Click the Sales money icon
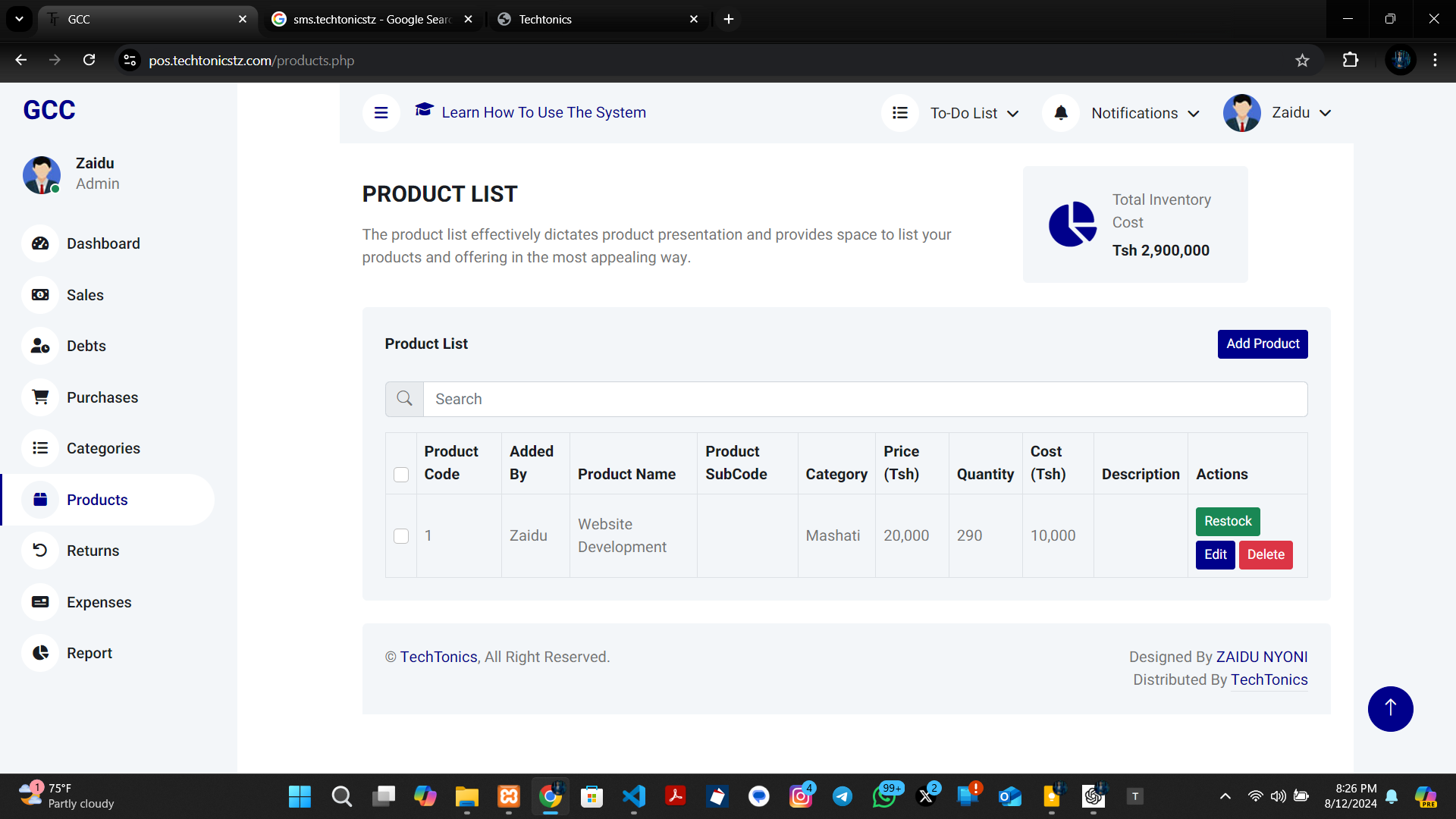 point(40,295)
